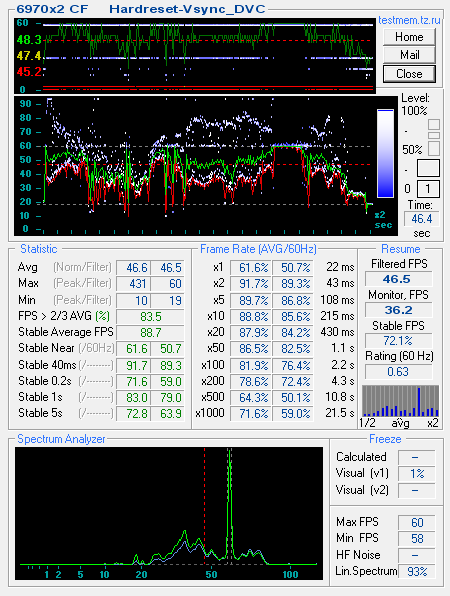450x596 pixels.
Task: Click the Rating (60 Hz) value 0.63
Action: point(398,371)
